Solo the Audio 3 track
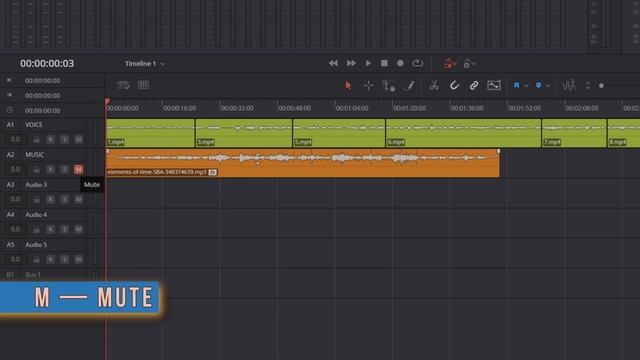Screen dimensions: 640x360 [64, 200]
